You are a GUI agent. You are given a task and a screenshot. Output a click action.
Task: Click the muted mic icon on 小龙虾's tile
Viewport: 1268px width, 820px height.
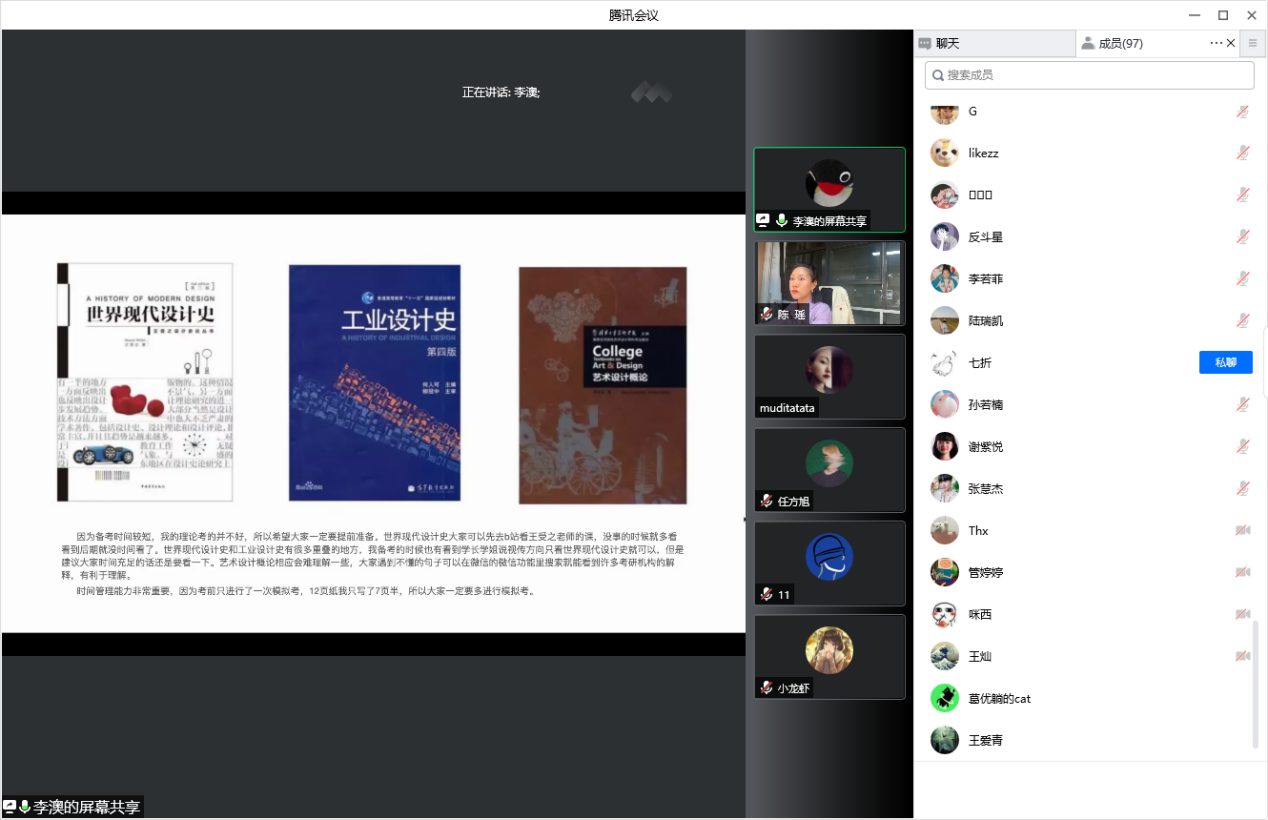[766, 687]
